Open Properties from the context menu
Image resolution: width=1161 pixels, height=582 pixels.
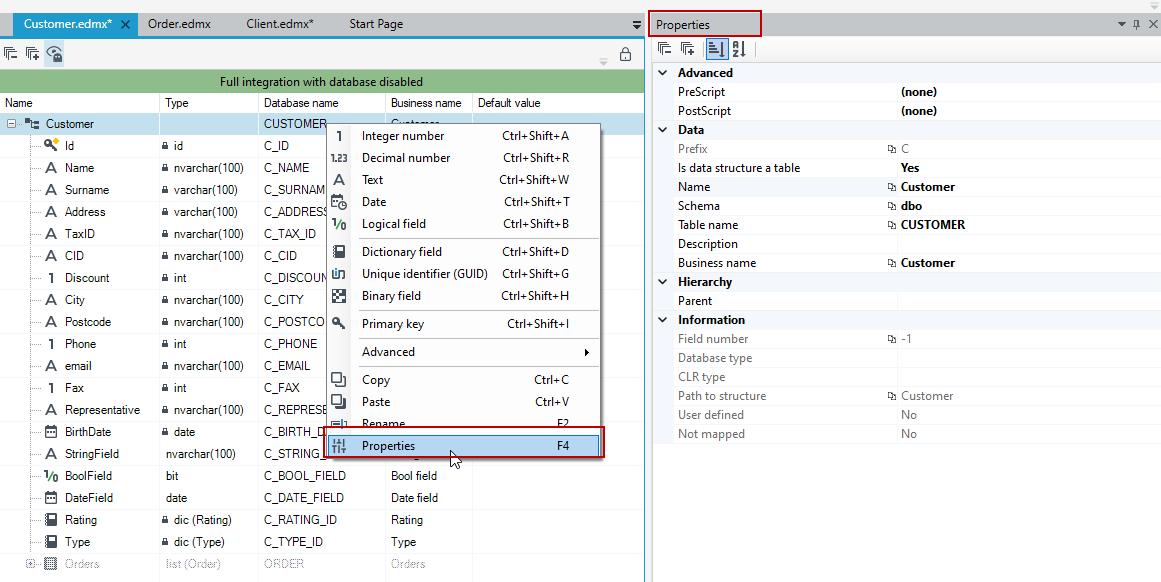tap(464, 446)
